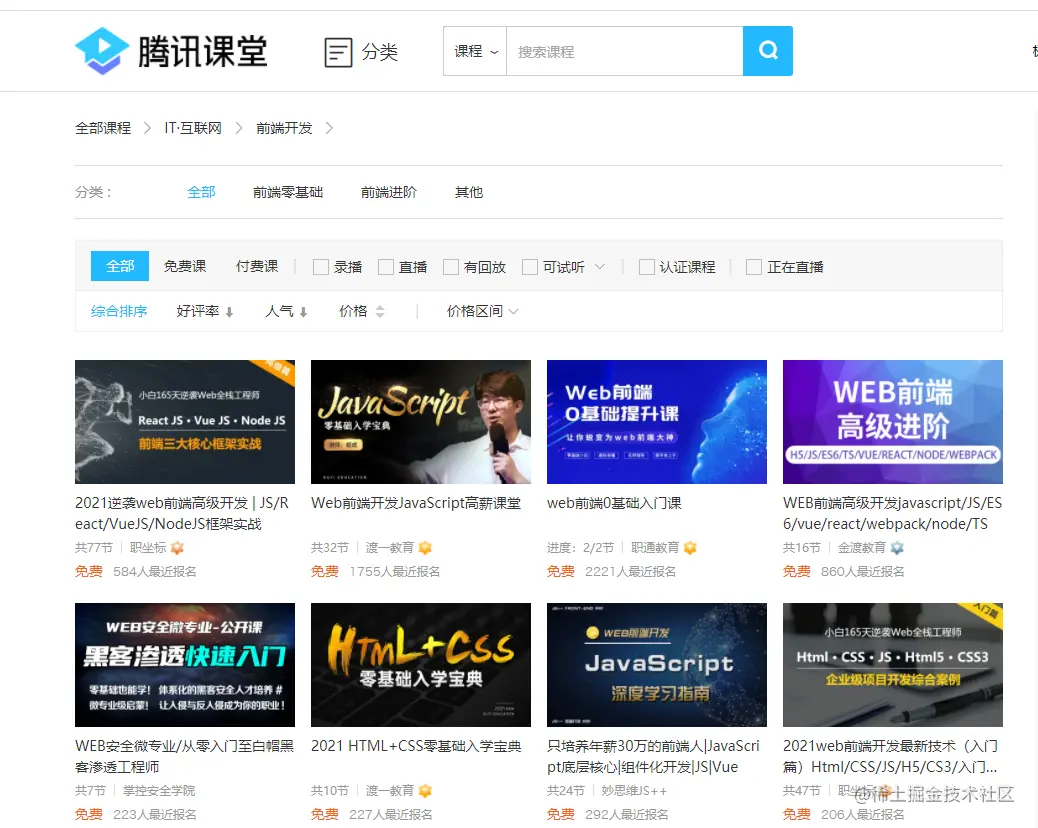Open the Web前端开发JavaScript高薪课堂 title
The image size is (1038, 828).
point(416,503)
